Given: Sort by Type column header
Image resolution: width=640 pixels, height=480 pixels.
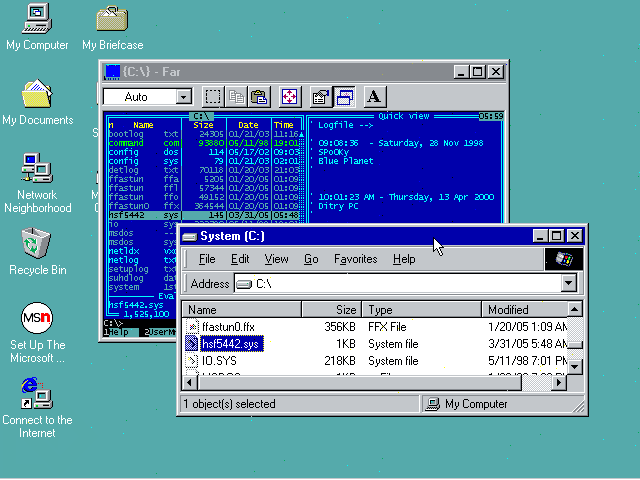Looking at the screenshot, I should (x=421, y=310).
